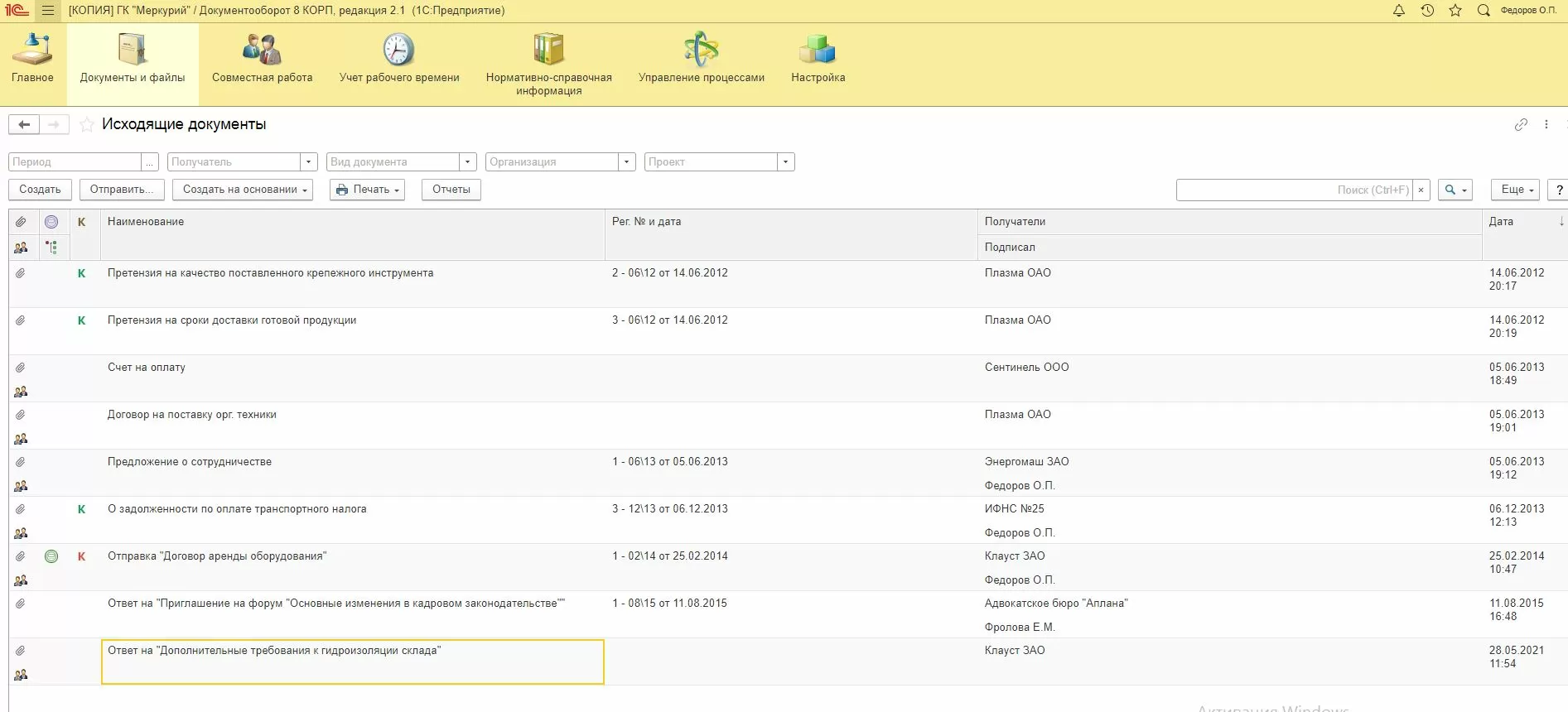
Task: Add Исходящие документы to favorites star
Action: pyautogui.click(x=86, y=125)
